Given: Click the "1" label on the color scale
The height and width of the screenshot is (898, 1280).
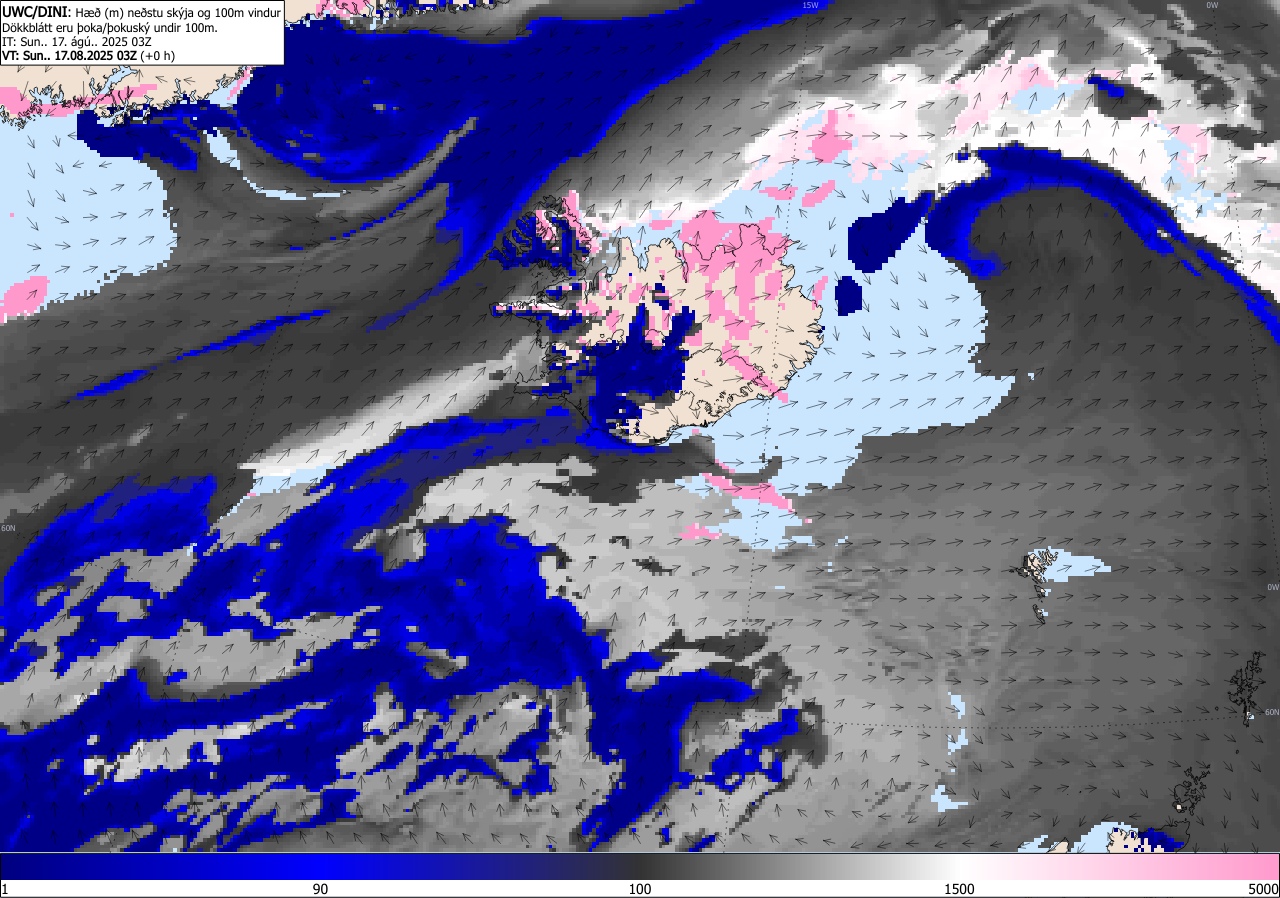Looking at the screenshot, I should click(x=5, y=889).
